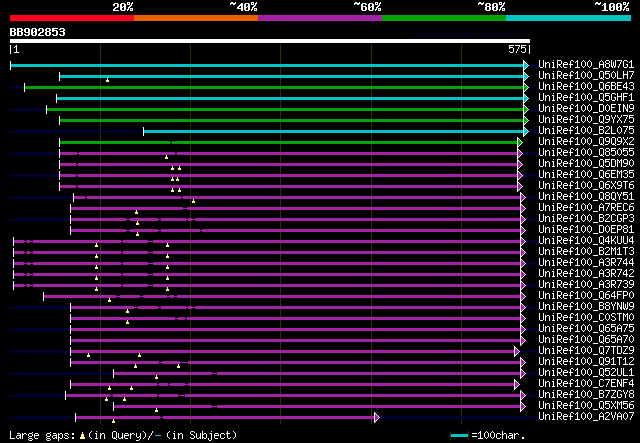The height and width of the screenshot is (443, 640).
Task: Click the UniRef100_Q65A70 label
Action: coord(586,340)
